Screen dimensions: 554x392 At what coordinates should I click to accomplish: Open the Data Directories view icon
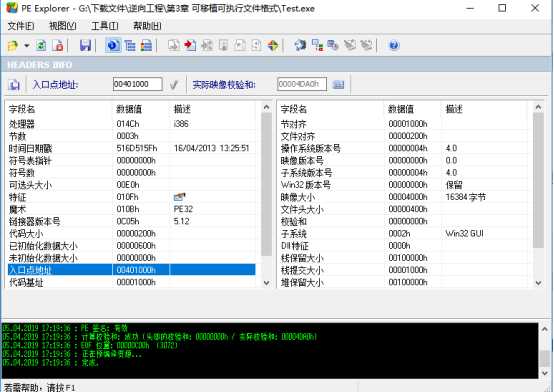point(130,46)
